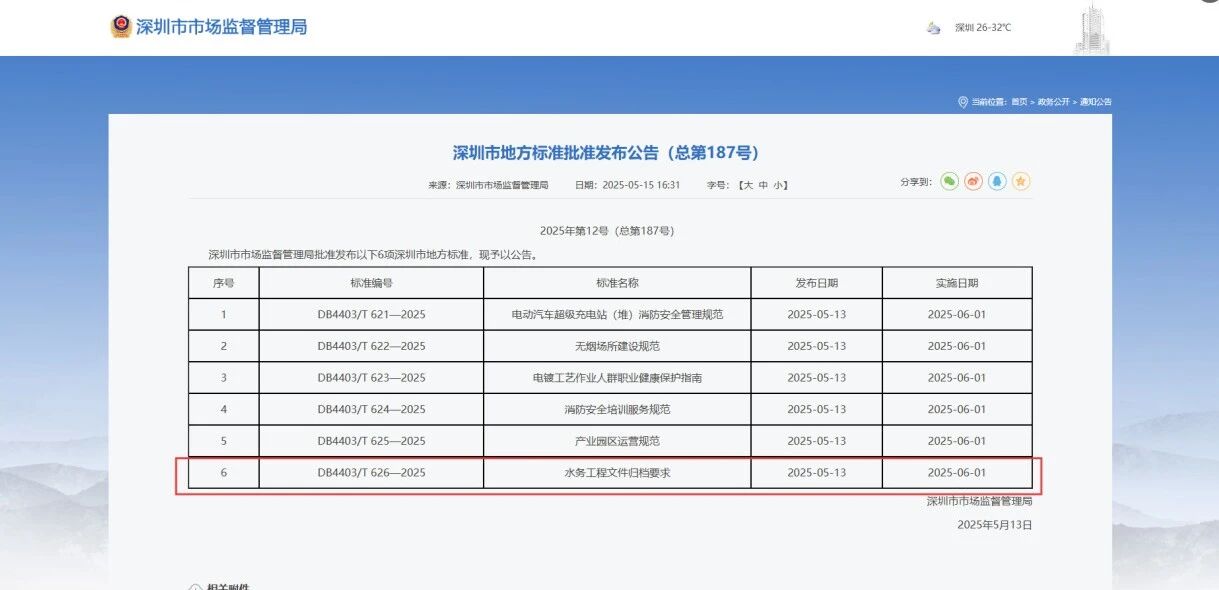
Task: Click the building illustration at top right
Action: 1092,30
